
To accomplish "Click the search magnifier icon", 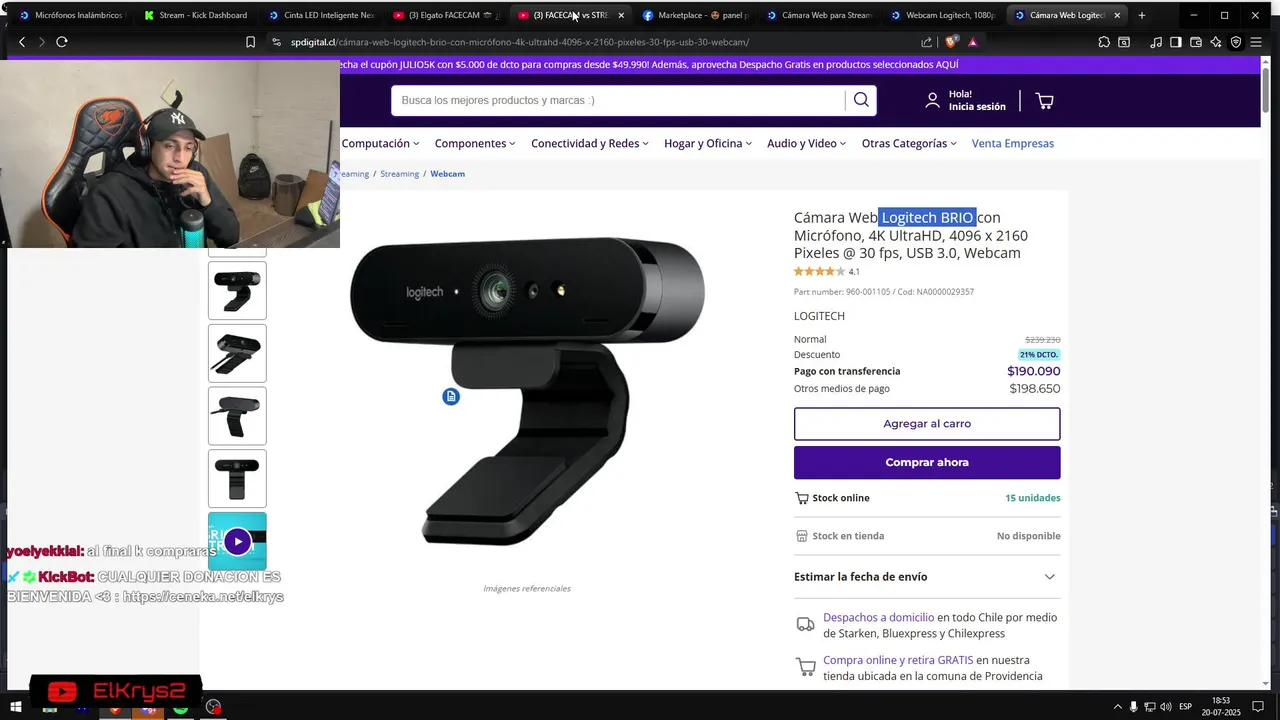I will [861, 100].
